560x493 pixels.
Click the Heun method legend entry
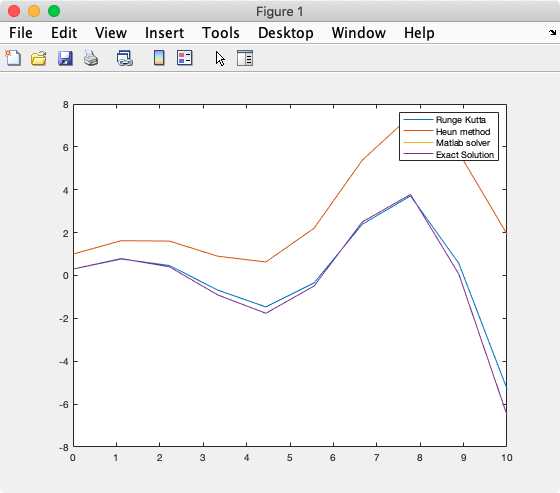(x=463, y=132)
